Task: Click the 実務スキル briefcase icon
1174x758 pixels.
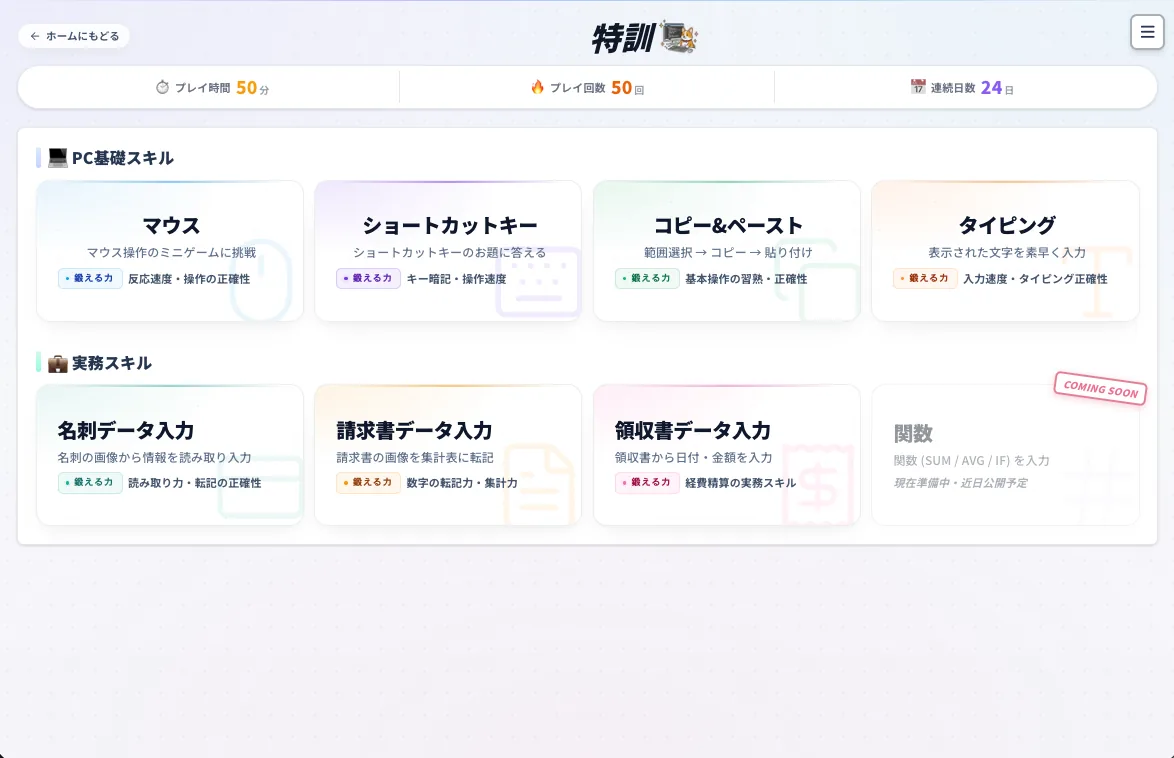Action: [x=58, y=363]
